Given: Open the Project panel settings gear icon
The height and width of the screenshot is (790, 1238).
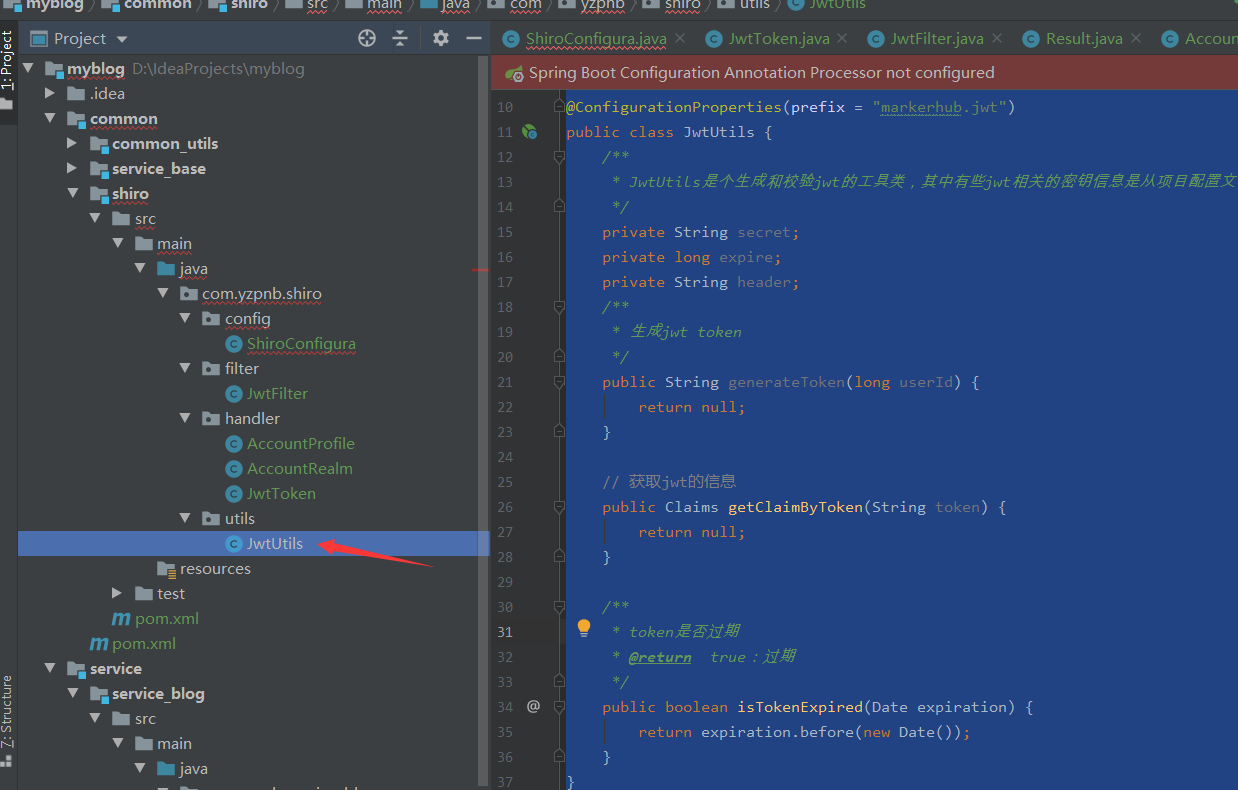Looking at the screenshot, I should click(439, 37).
